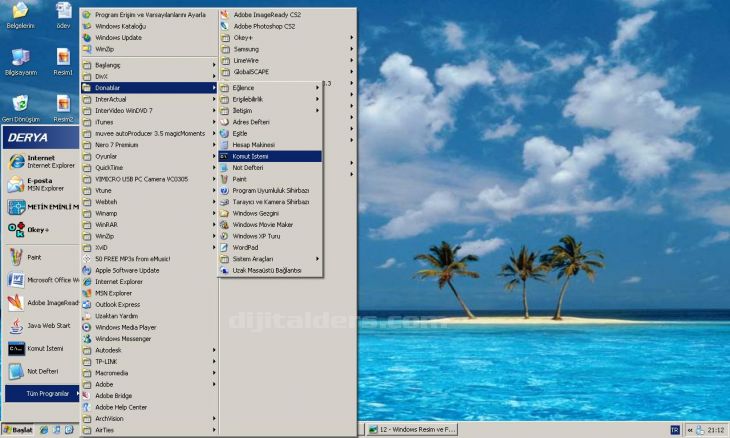Expand the İletişim submenu

(x=270, y=111)
